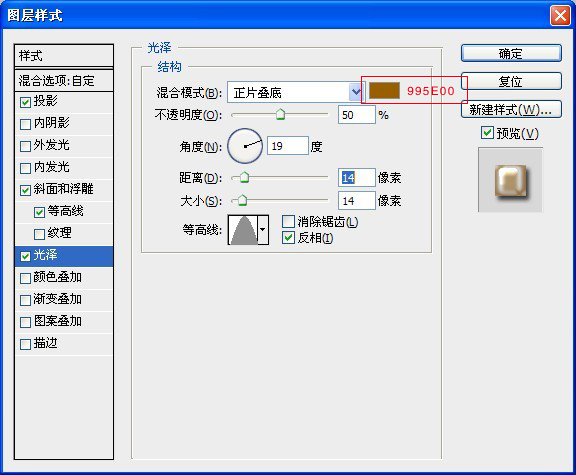Click the 新建样式 button
Image resolution: width=576 pixels, height=475 pixels.
511,109
